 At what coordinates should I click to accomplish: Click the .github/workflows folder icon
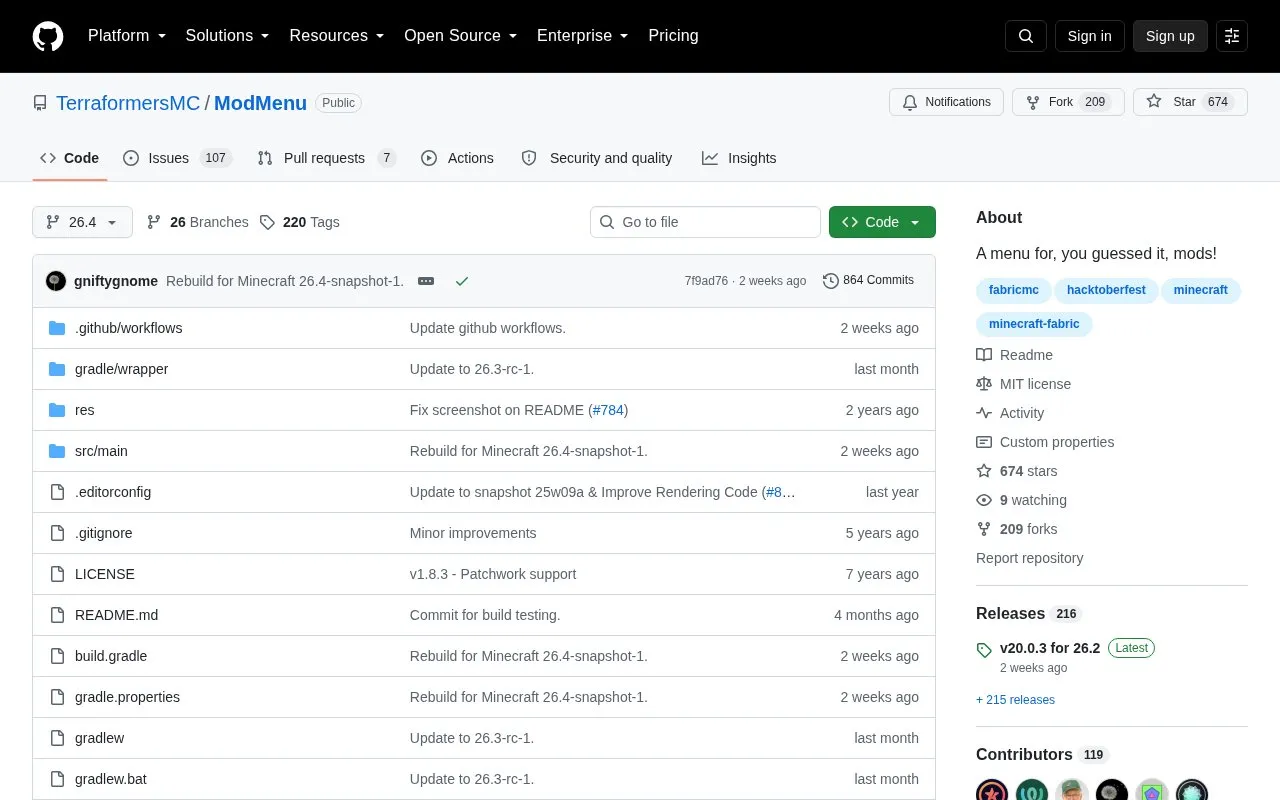click(x=57, y=328)
